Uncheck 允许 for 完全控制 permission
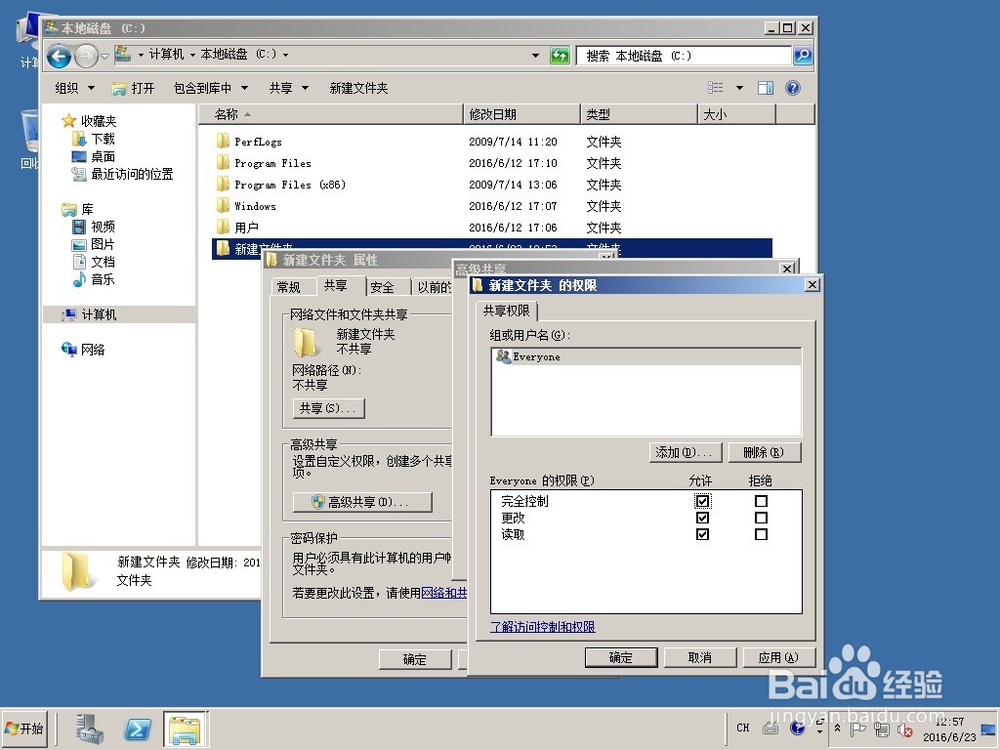Image resolution: width=1000 pixels, height=750 pixels. tap(702, 500)
